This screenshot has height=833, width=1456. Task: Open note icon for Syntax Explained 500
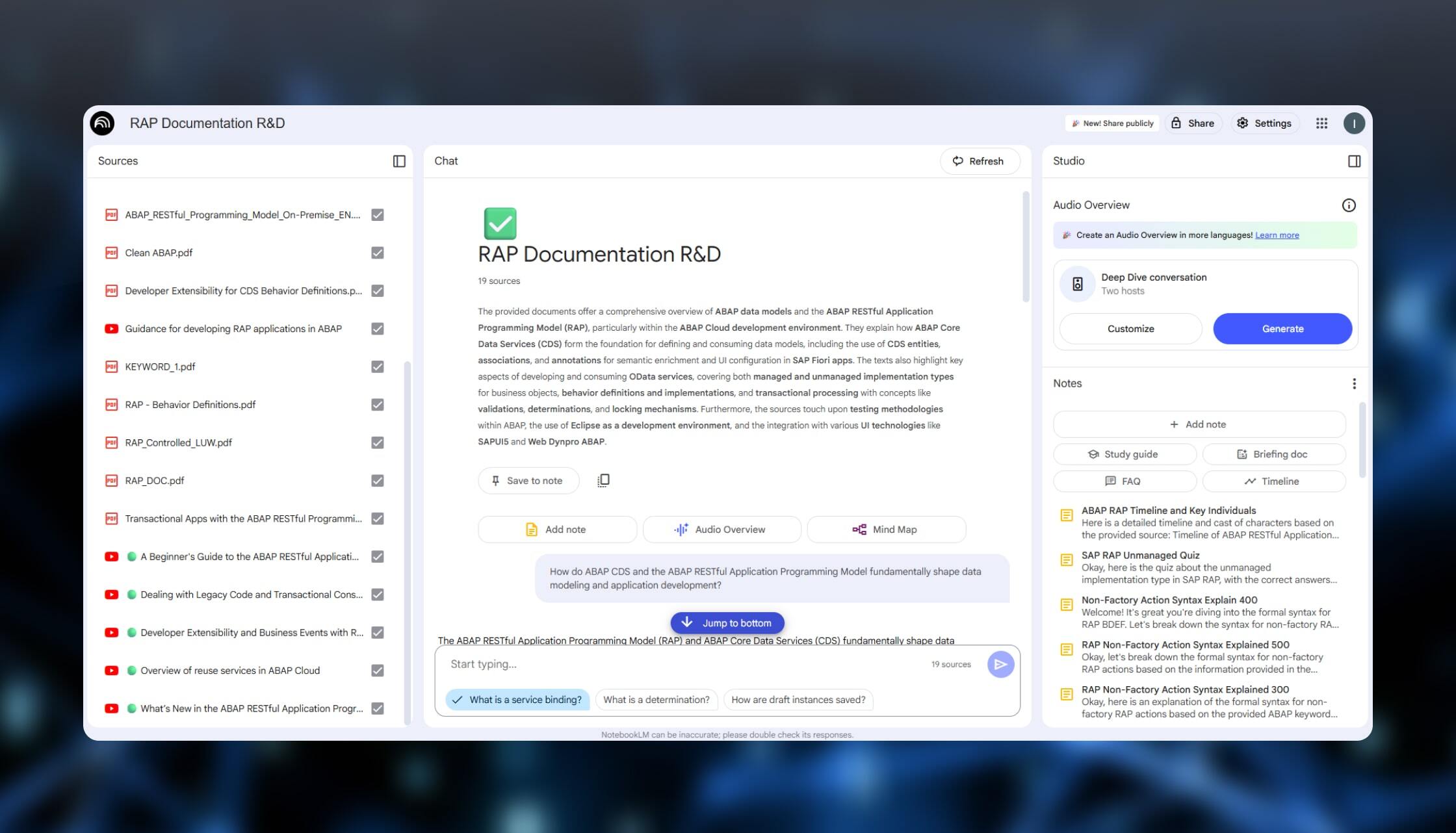tap(1066, 650)
